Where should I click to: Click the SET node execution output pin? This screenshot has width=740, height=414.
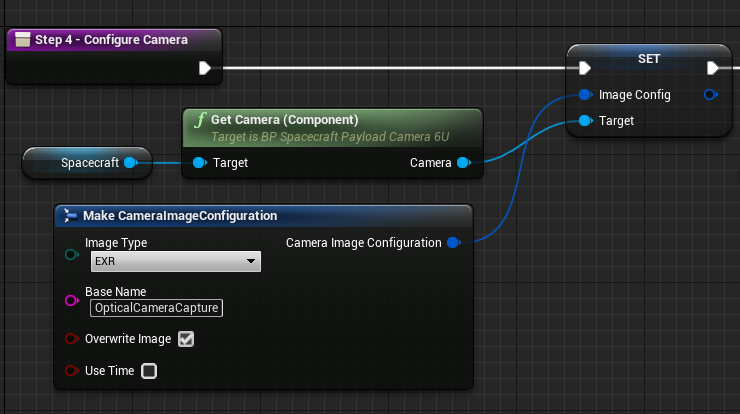click(x=712, y=69)
